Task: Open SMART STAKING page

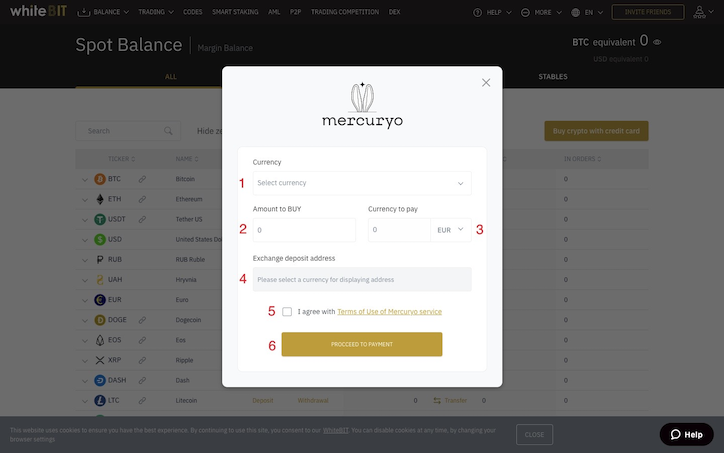Action: pyautogui.click(x=235, y=12)
